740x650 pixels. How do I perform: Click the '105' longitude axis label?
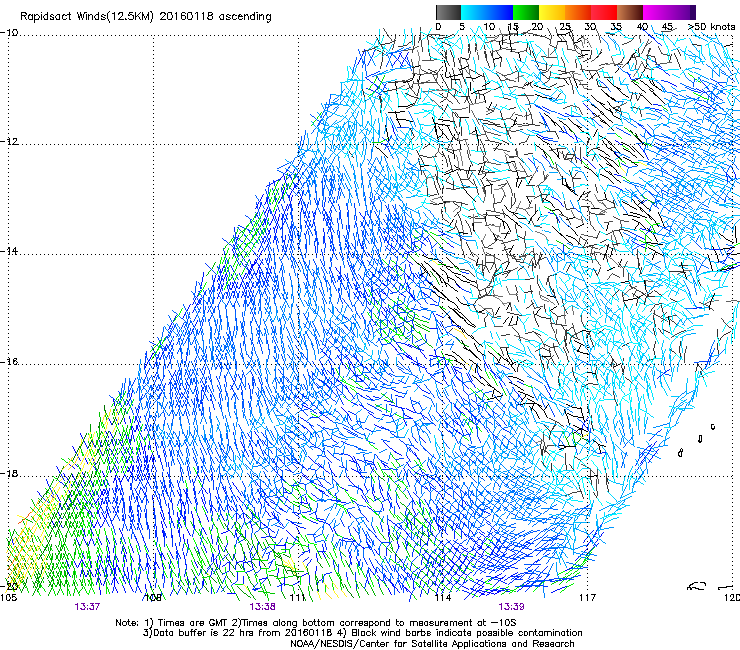point(8,598)
